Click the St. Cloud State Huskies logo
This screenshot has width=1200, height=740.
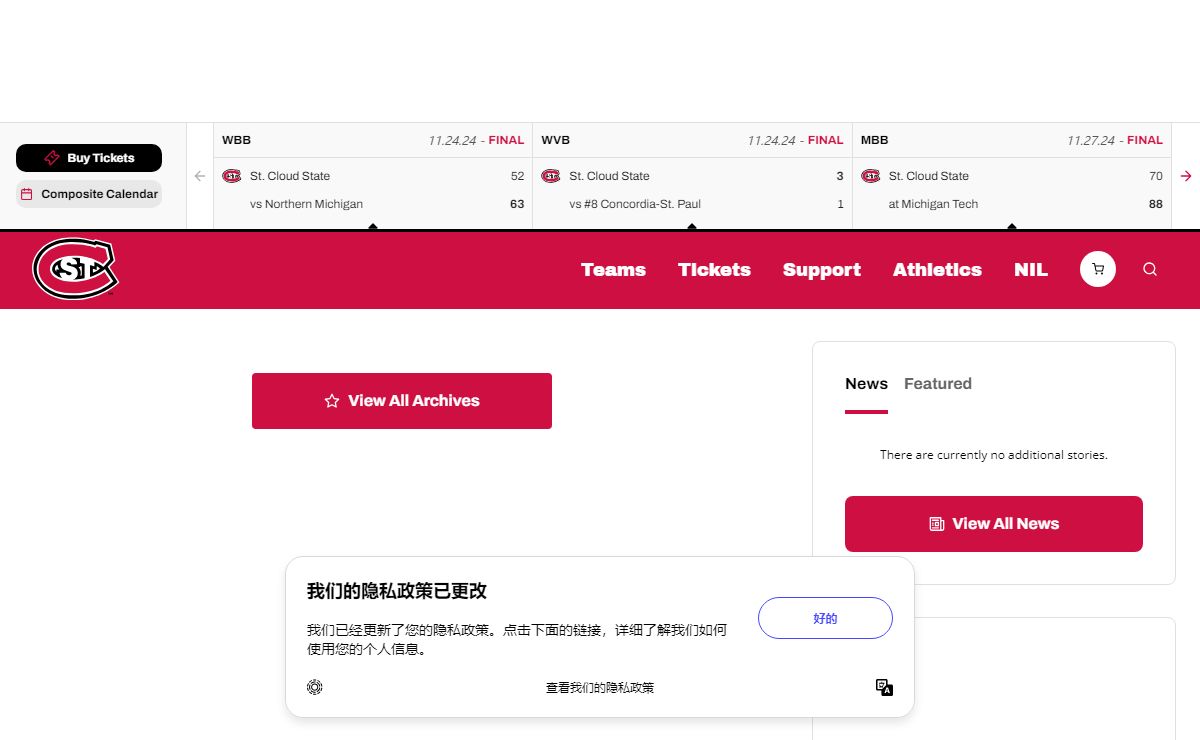point(75,269)
